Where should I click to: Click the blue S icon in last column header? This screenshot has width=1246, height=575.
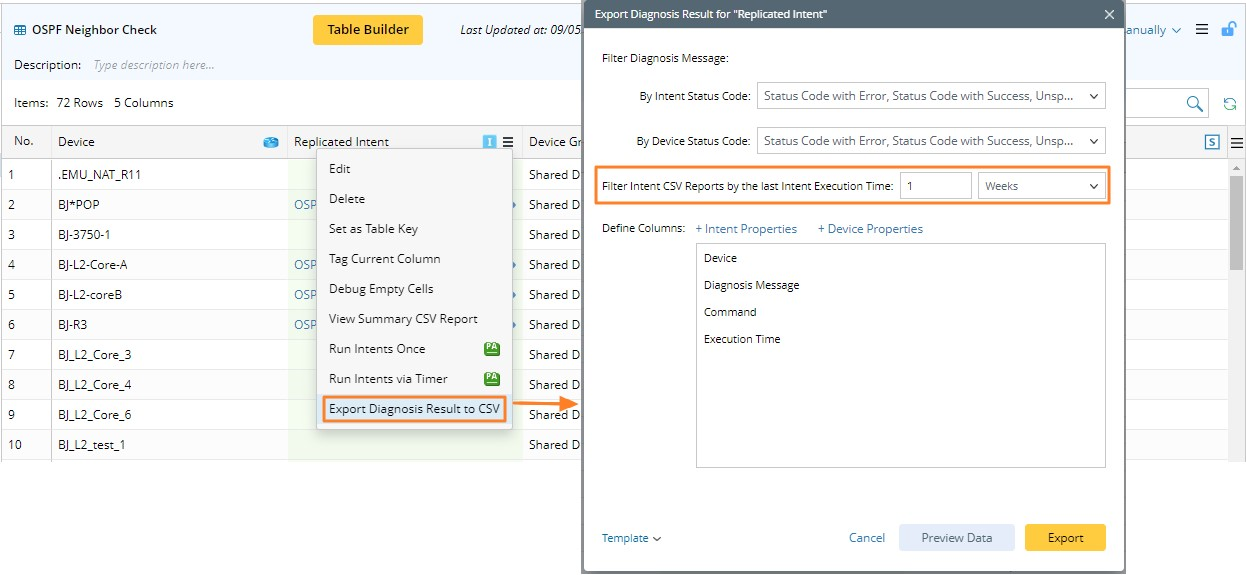pyautogui.click(x=1212, y=142)
